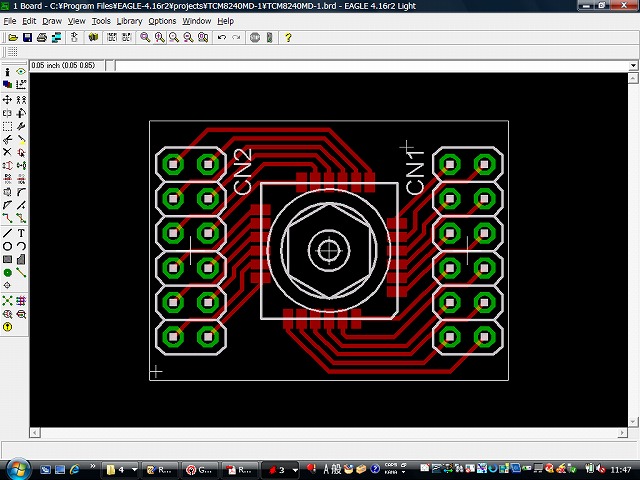Expand the taskbar folder group '4' arrow
Screen dimensions: 640x480
click(x=134, y=470)
